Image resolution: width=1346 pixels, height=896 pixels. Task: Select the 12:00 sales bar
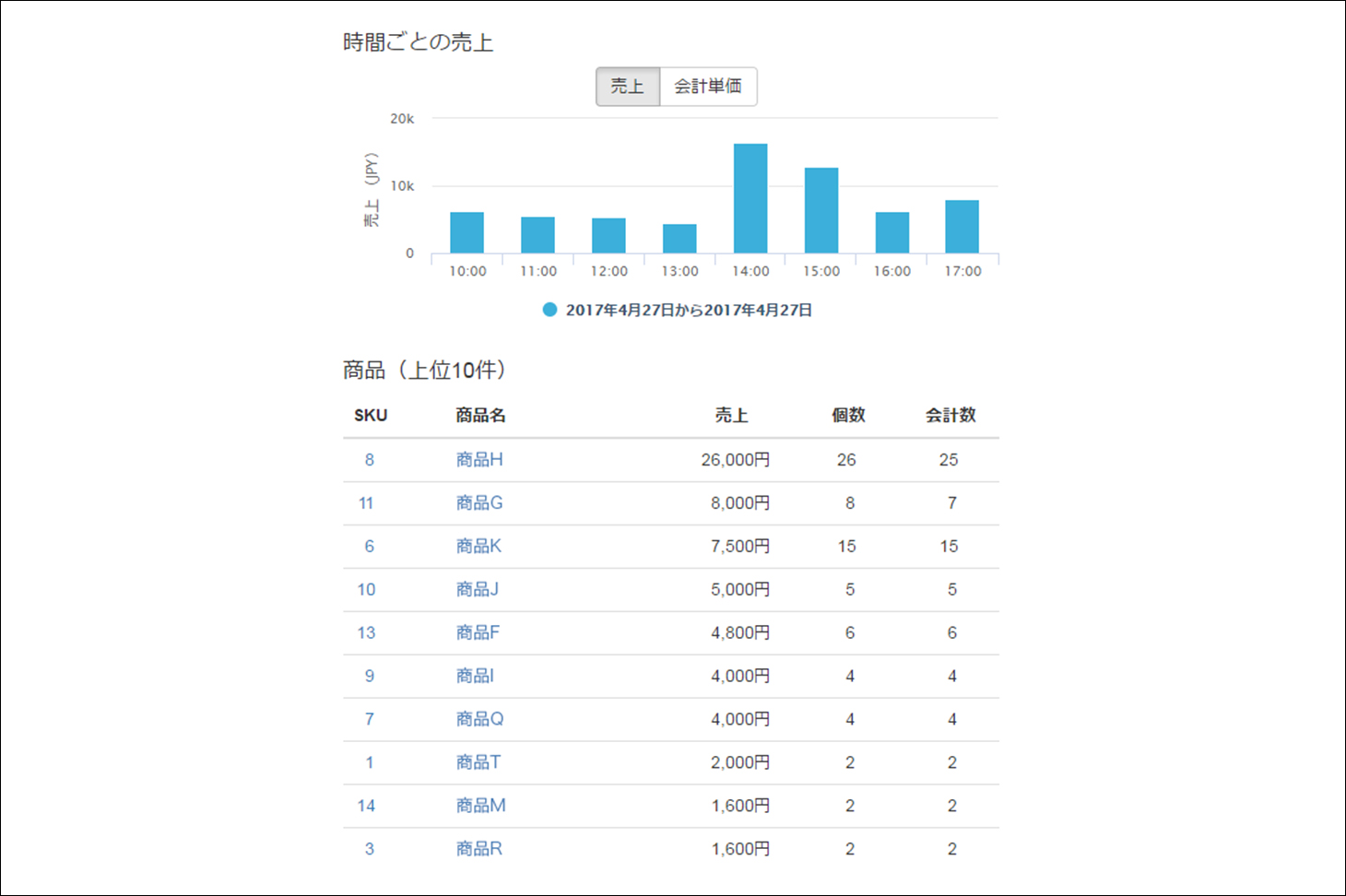pyautogui.click(x=608, y=235)
